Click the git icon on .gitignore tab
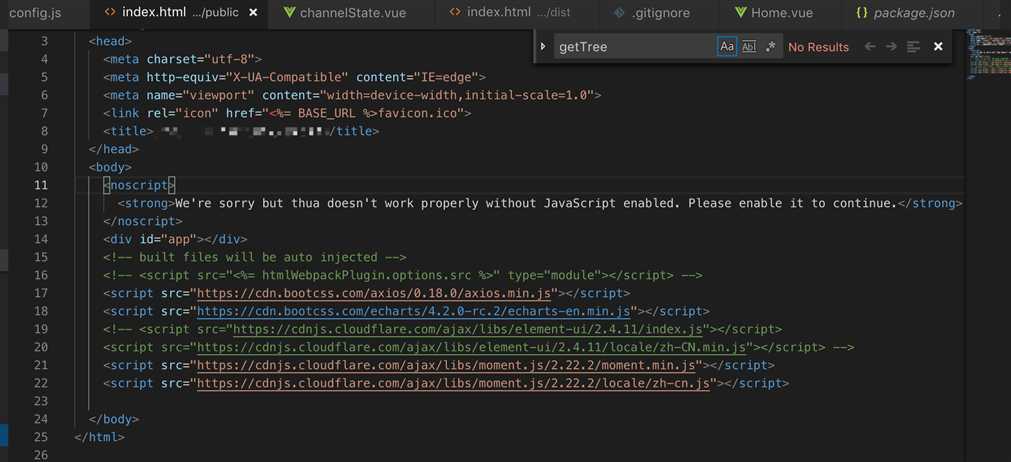Screen dimensions: 1011x462 coord(619,13)
